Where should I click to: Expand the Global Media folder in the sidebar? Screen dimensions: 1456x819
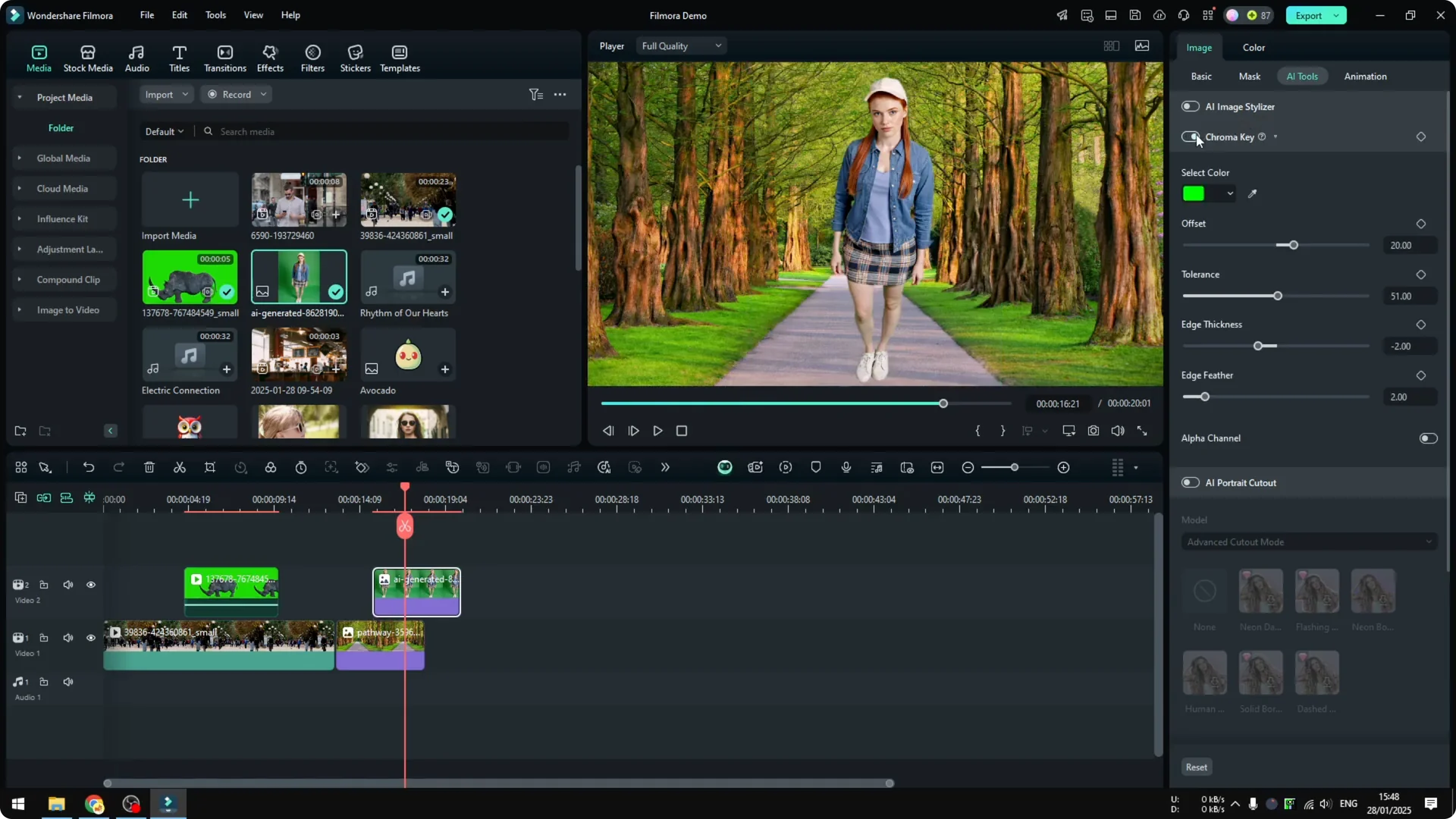(19, 158)
